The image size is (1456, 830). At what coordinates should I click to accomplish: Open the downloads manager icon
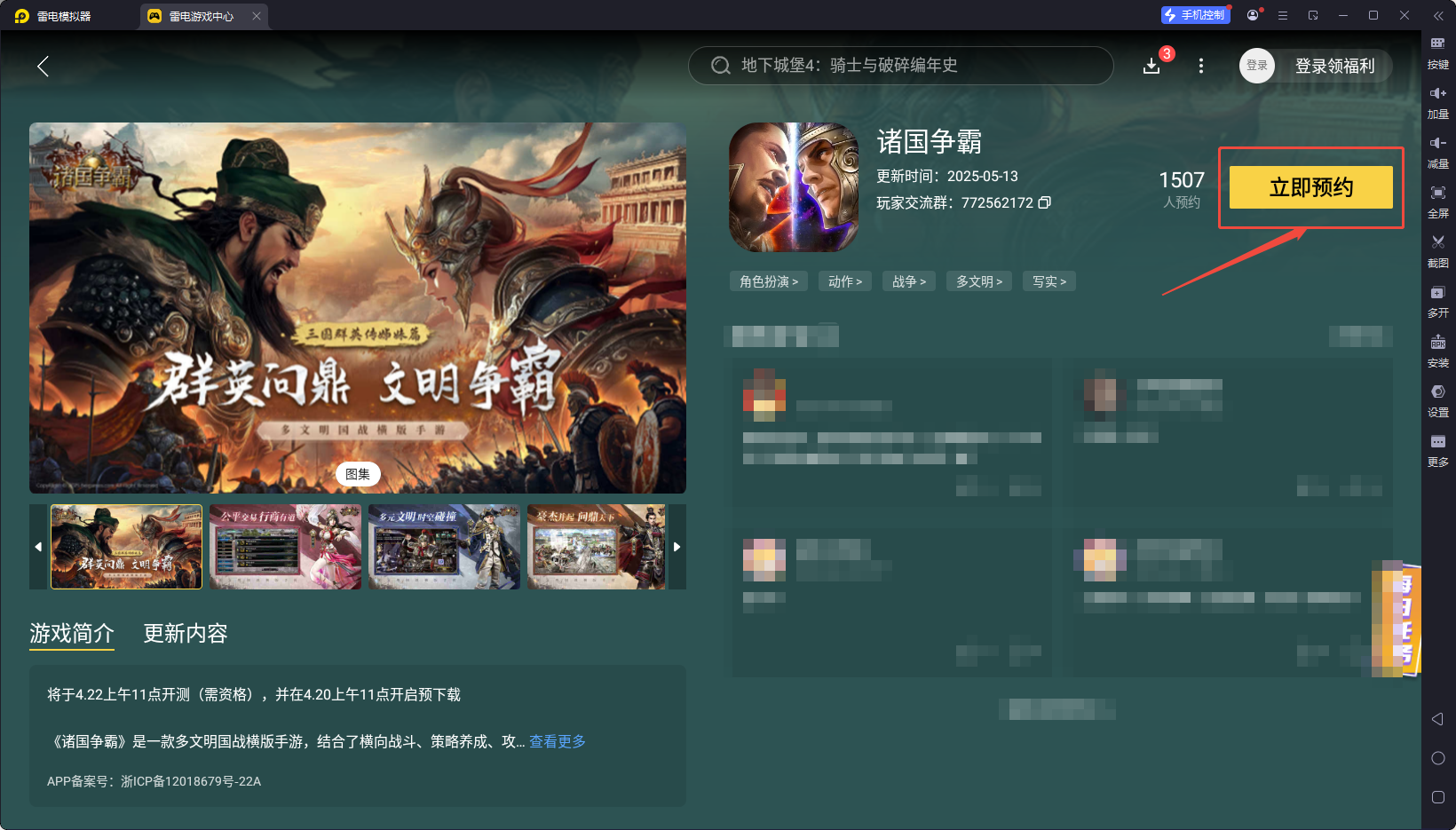(x=1151, y=66)
